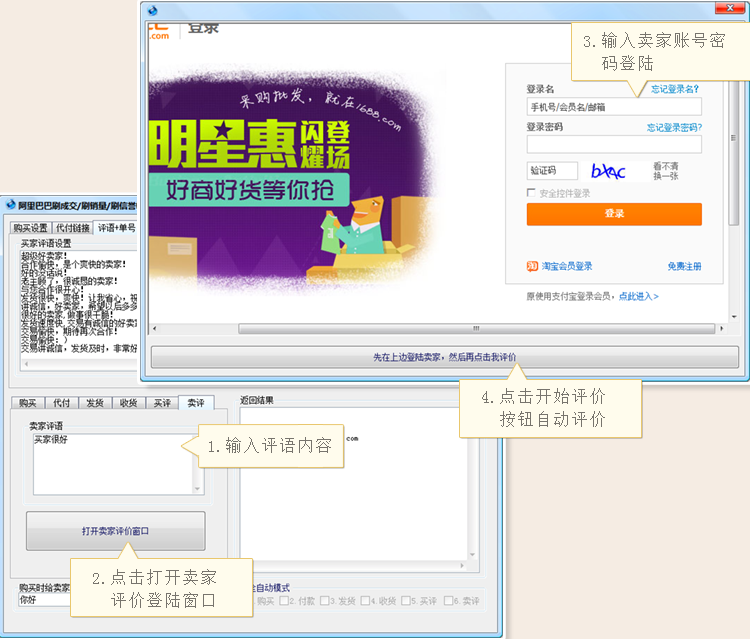750x639 pixels.
Task: Click the orange 登录 button
Action: (614, 214)
